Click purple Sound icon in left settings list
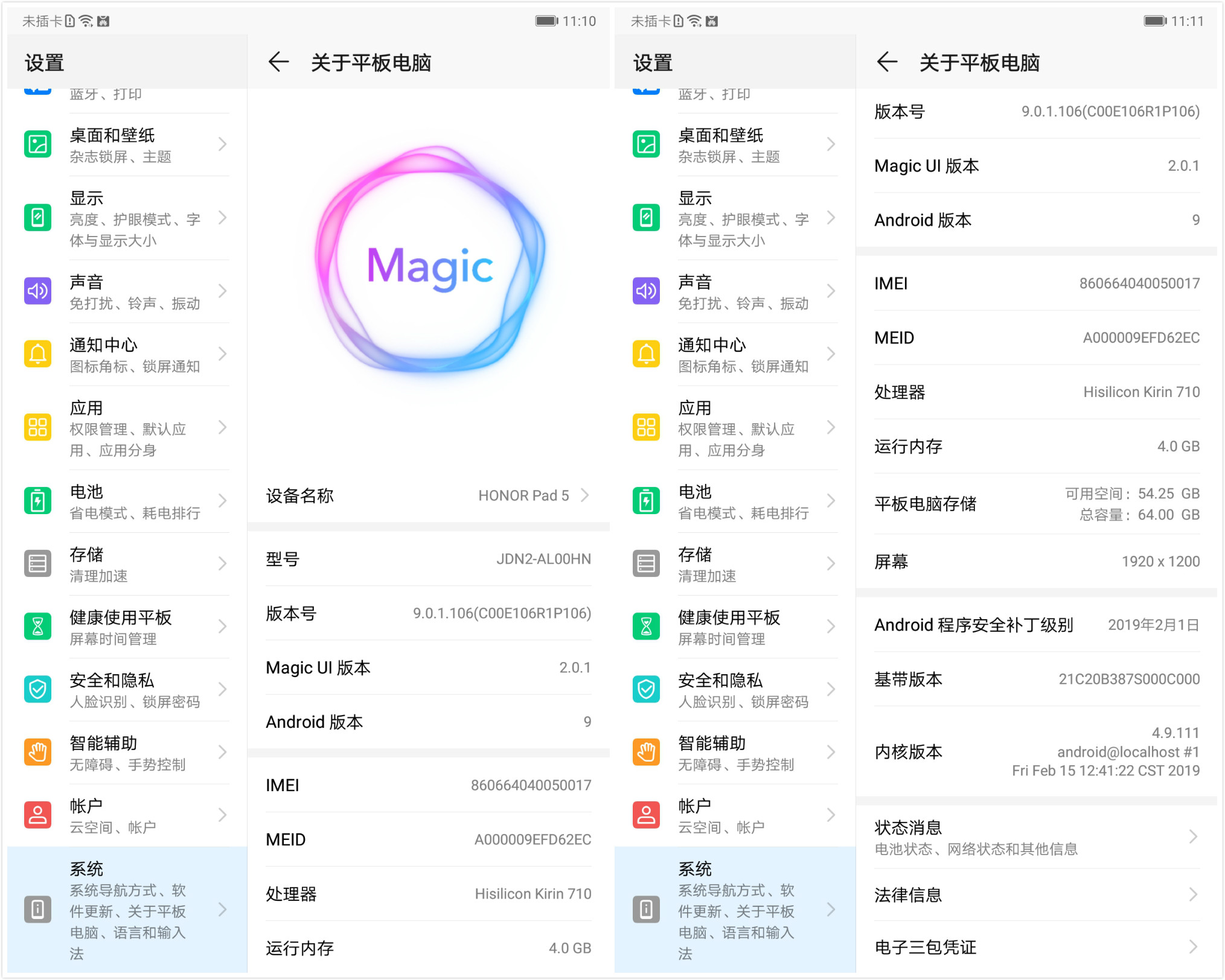 point(37,291)
